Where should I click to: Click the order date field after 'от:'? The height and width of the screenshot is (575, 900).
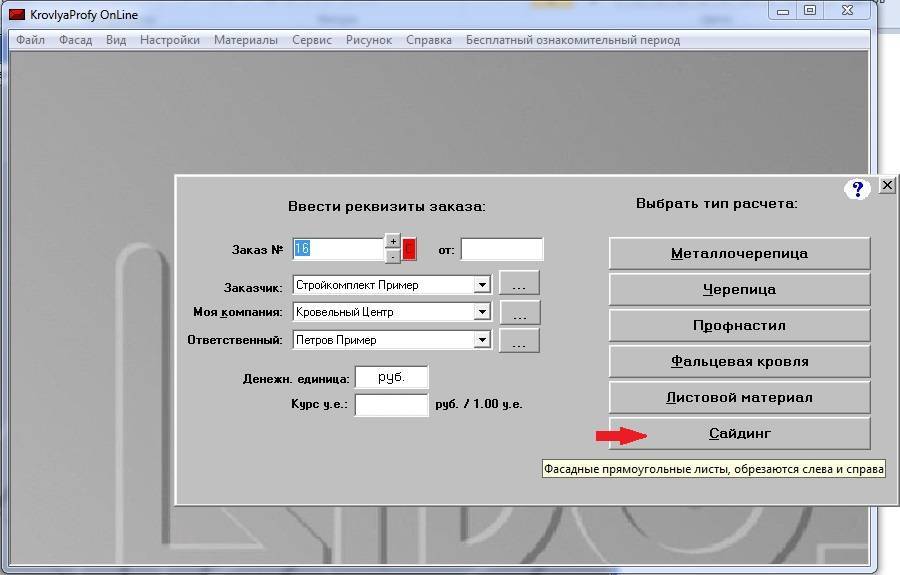coord(502,249)
